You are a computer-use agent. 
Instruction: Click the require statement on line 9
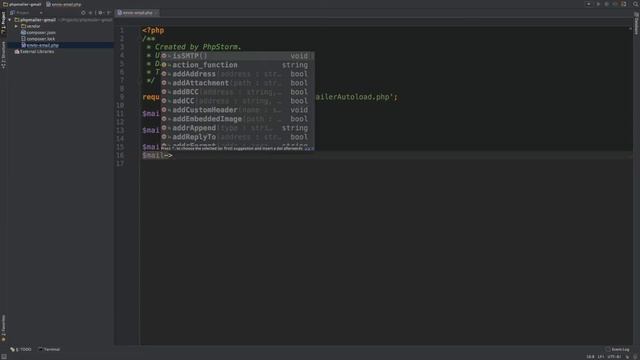(151, 97)
